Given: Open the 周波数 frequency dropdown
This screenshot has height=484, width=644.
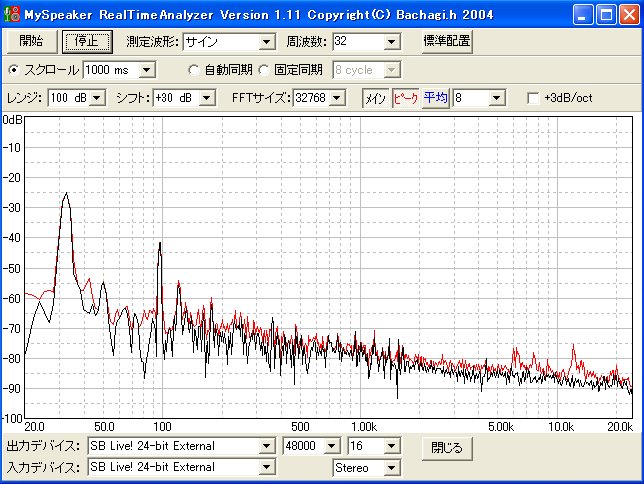Looking at the screenshot, I should coord(391,42).
